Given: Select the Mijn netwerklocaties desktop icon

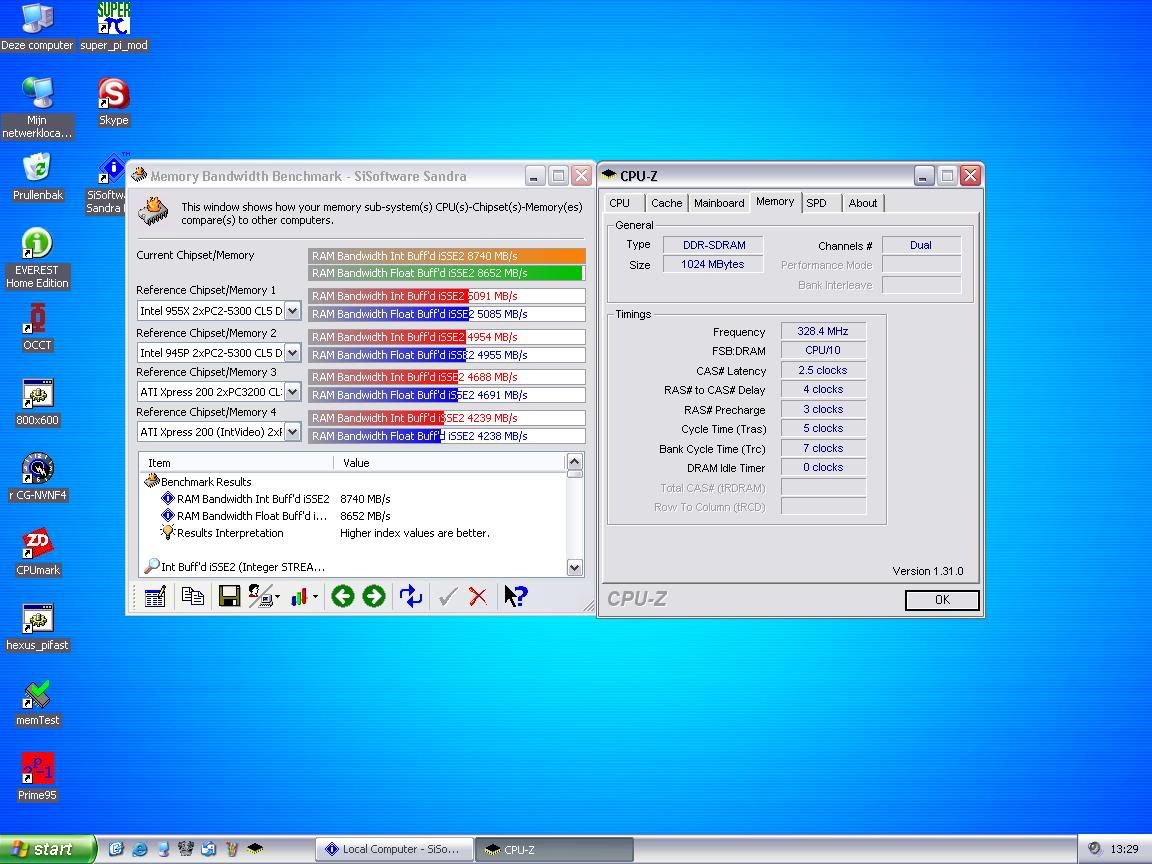Looking at the screenshot, I should coord(37,108).
